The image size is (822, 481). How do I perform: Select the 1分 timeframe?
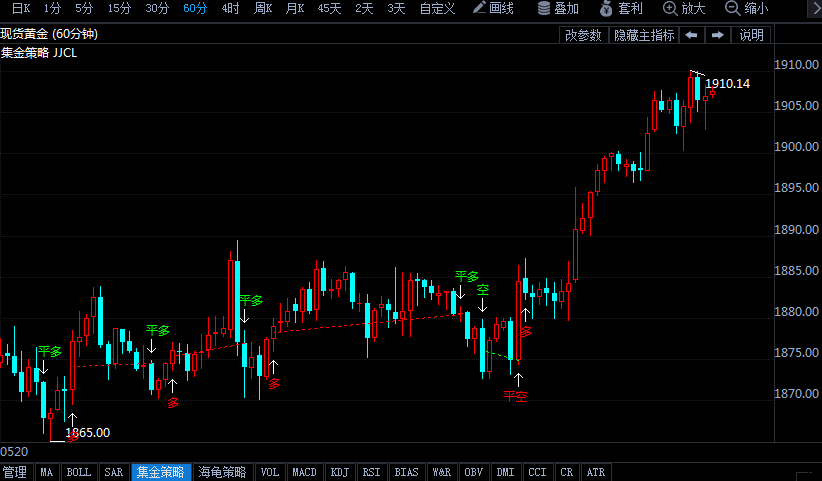click(52, 8)
